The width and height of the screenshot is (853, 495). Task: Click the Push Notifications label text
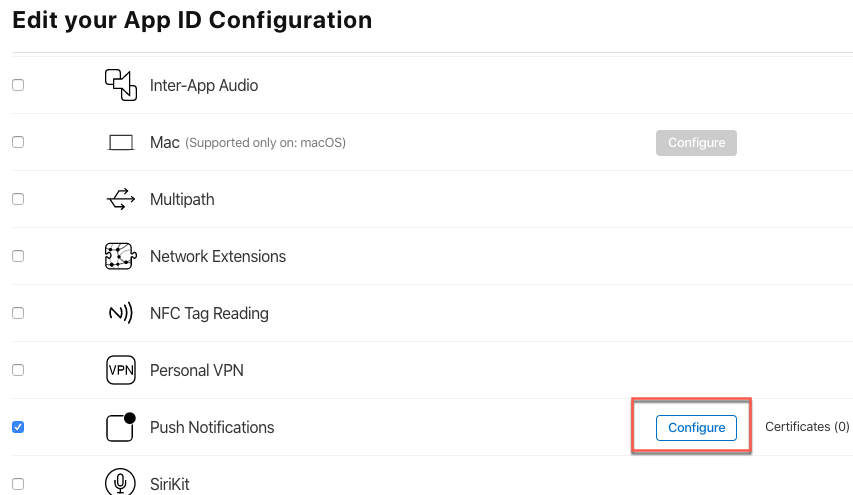[212, 428]
